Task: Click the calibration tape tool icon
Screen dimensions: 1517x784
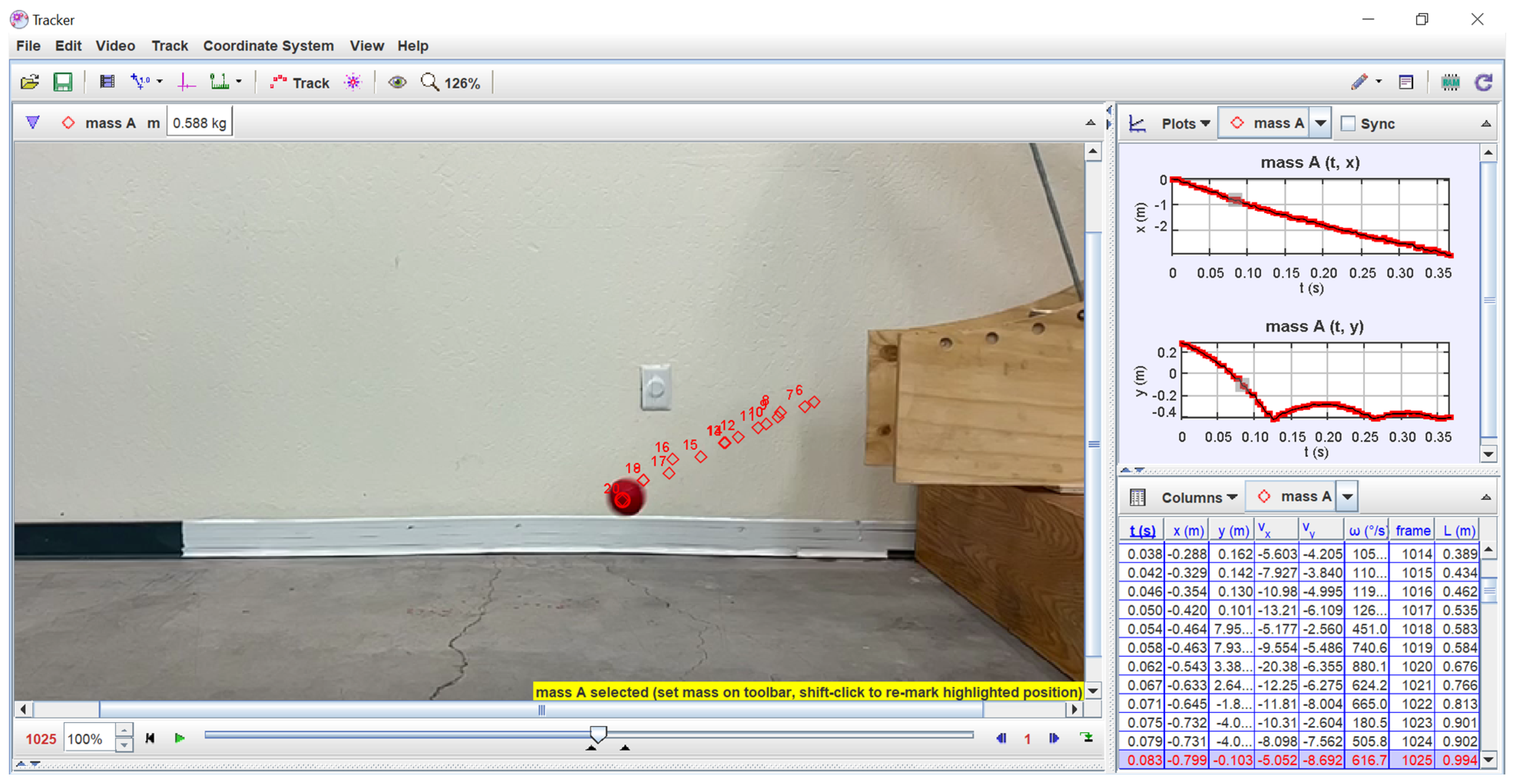Action: [220, 83]
